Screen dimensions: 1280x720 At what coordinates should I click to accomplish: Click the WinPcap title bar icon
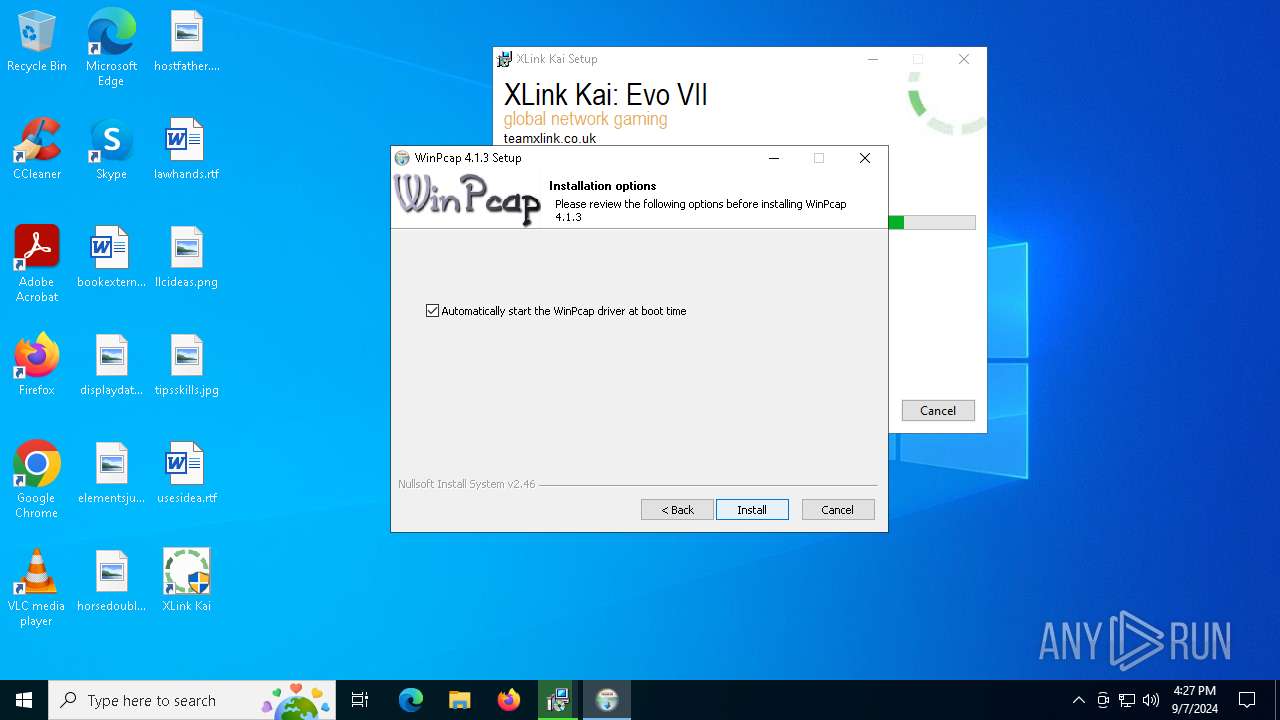click(402, 158)
